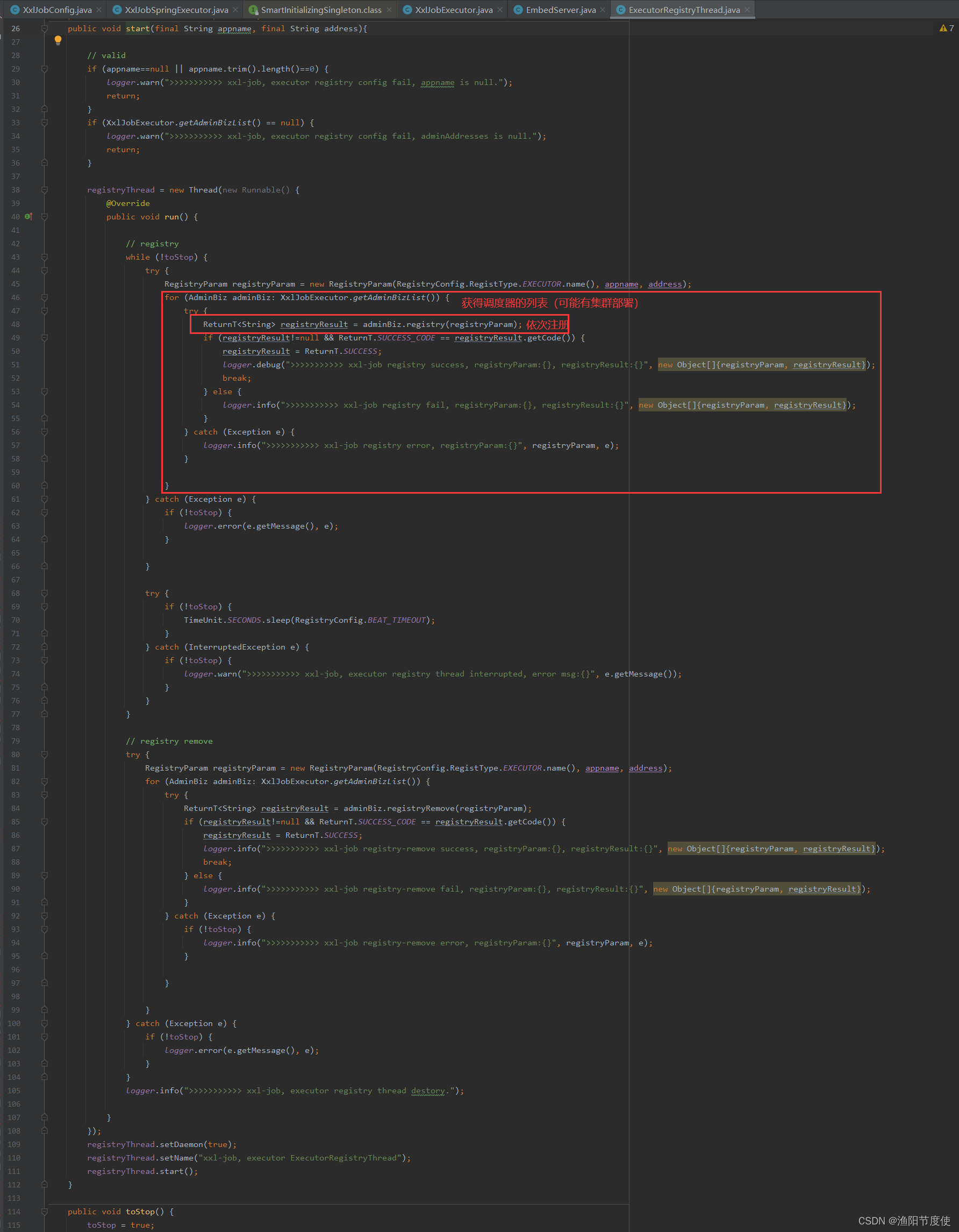This screenshot has width=959, height=1232.
Task: Collapse the if-block fold at line 33
Action: coord(45,123)
